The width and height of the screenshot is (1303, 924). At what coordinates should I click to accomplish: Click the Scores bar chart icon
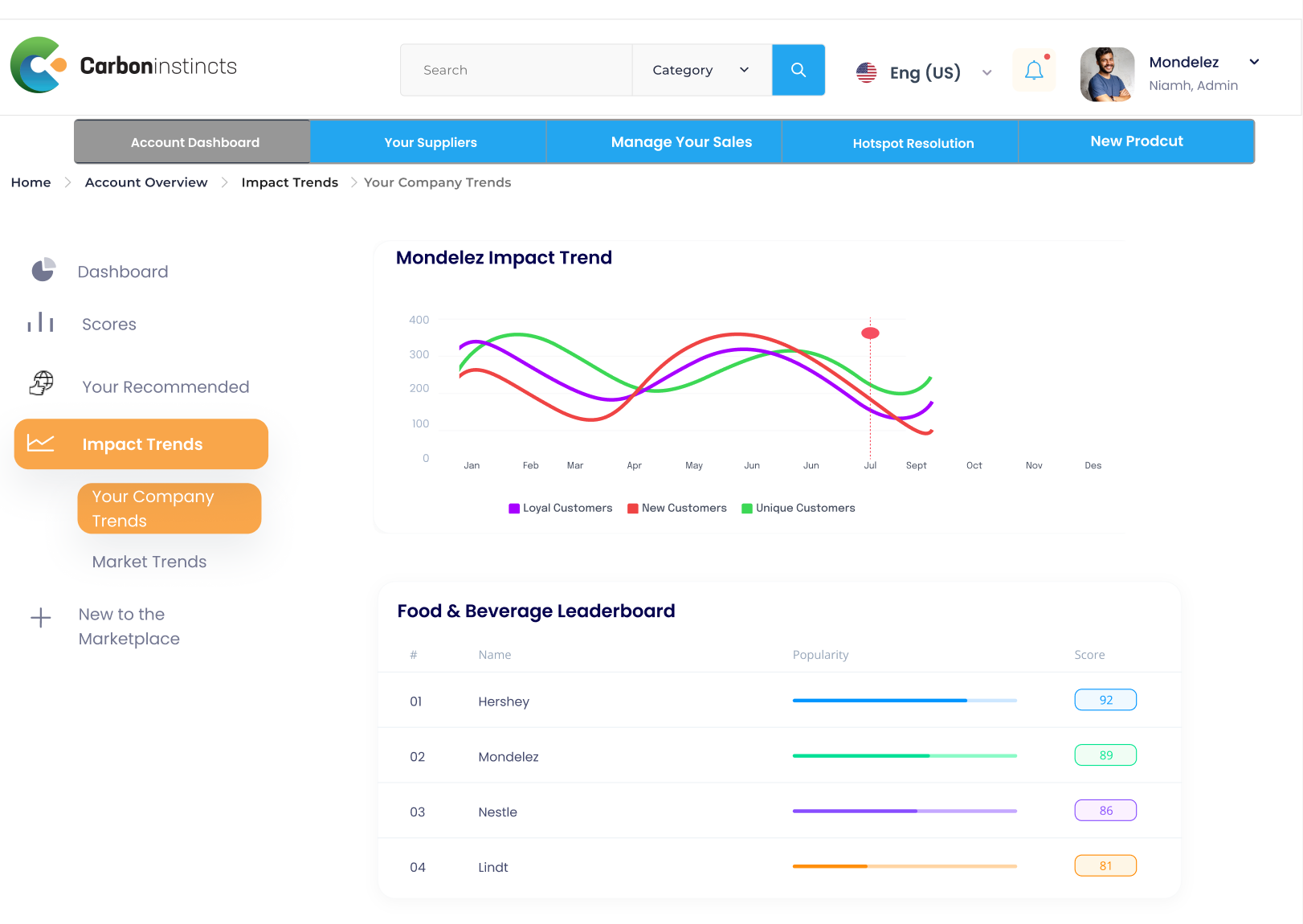[40, 322]
